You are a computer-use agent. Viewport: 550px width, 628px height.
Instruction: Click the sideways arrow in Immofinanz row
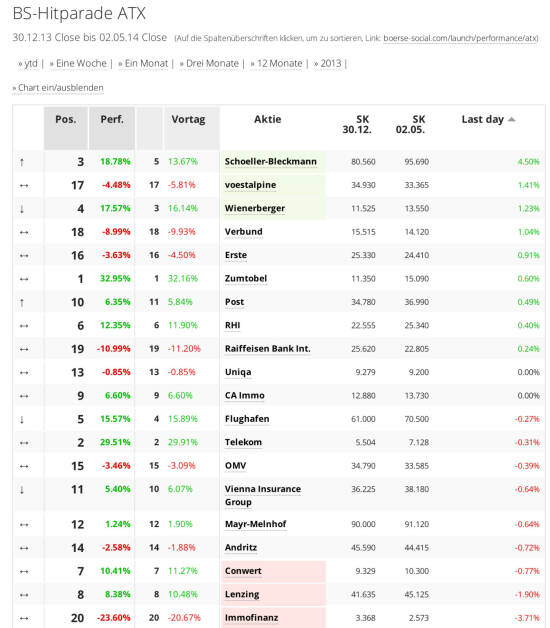click(x=24, y=618)
